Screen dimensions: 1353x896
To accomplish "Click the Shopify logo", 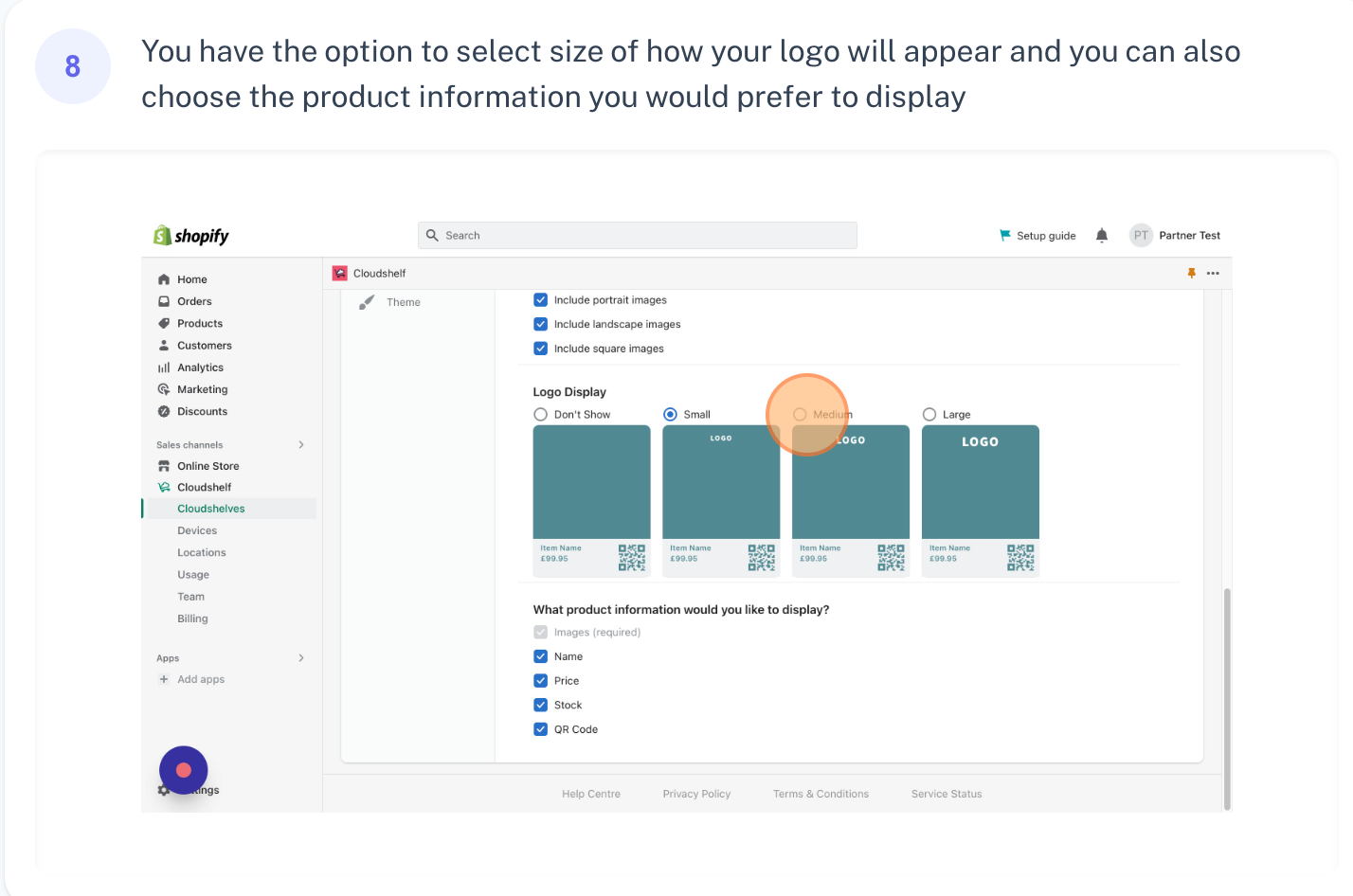I will tap(191, 236).
